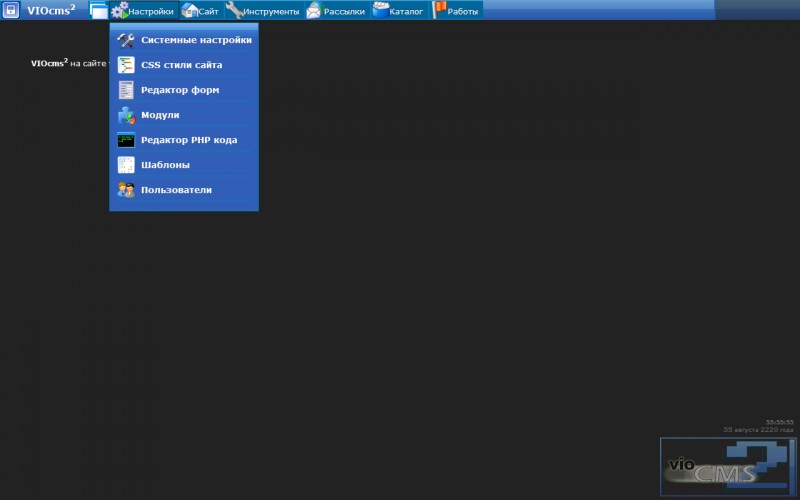Click the wrench icon of Инструменты
The image size is (800, 500).
(x=234, y=10)
